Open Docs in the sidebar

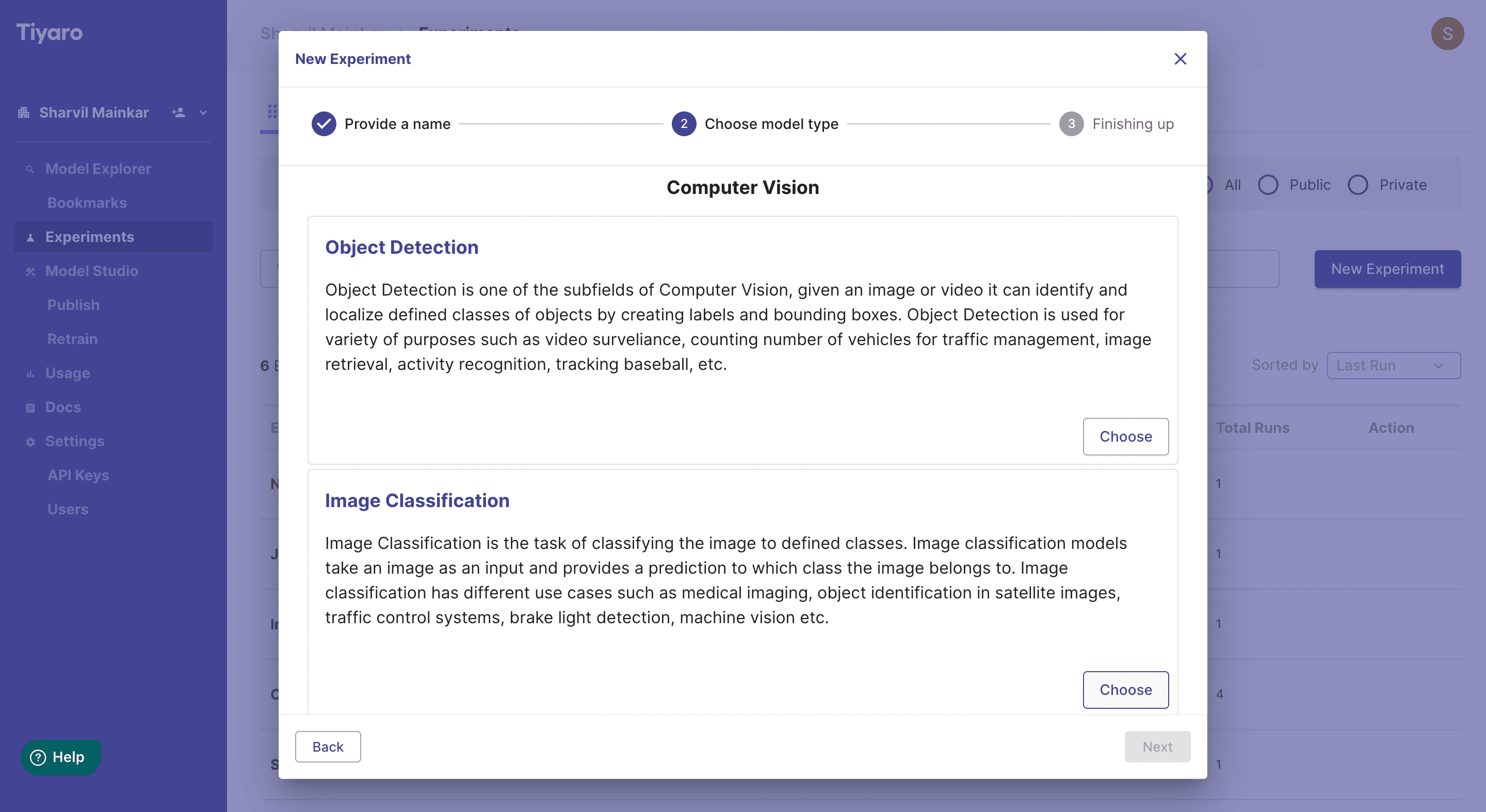63,407
